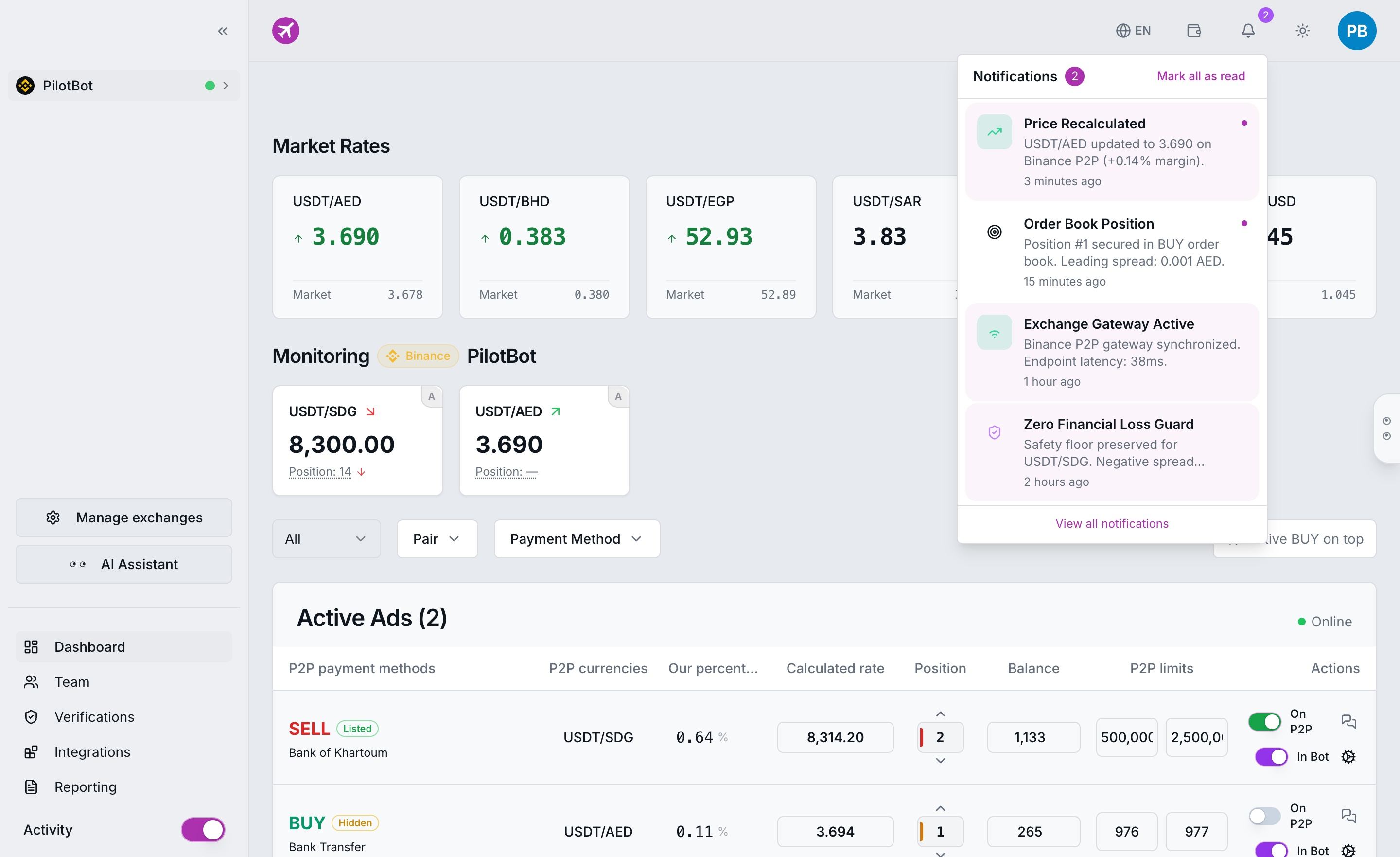Open the PB user avatar menu
The width and height of the screenshot is (1400, 857).
(1357, 31)
